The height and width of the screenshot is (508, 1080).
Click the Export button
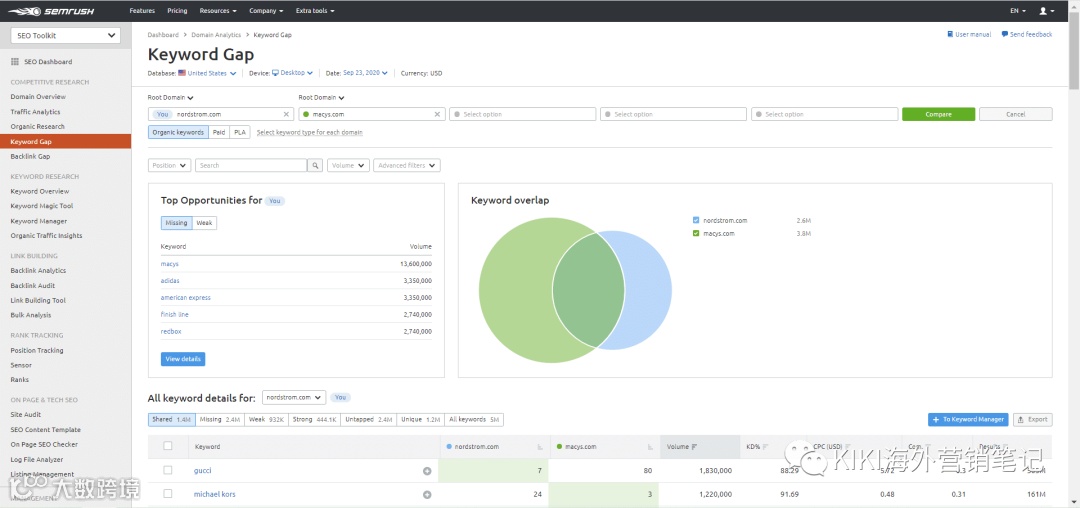tap(1032, 419)
